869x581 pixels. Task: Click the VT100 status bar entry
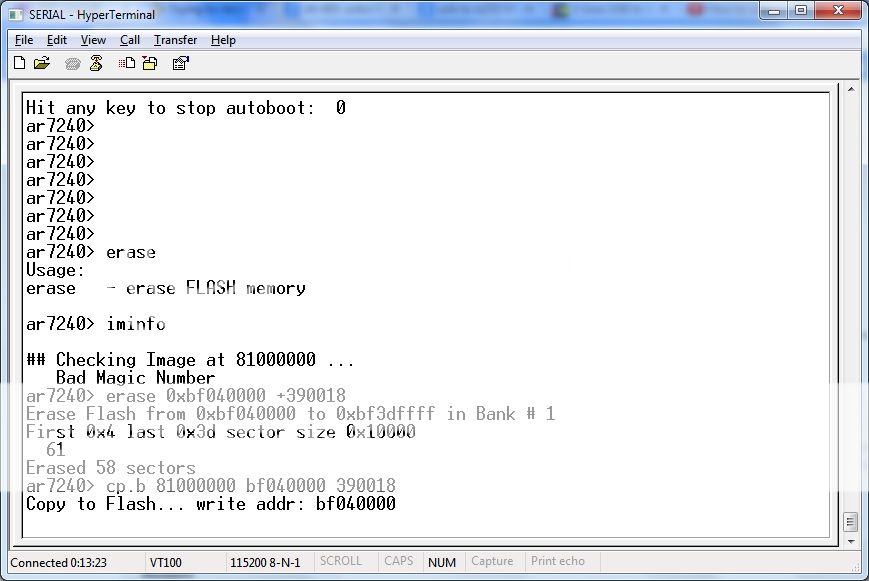click(x=165, y=562)
